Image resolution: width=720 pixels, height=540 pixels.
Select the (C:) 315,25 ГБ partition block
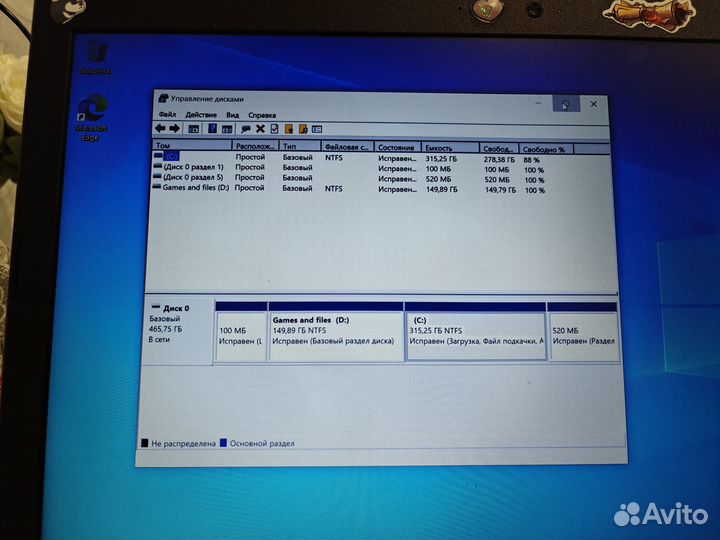point(476,332)
